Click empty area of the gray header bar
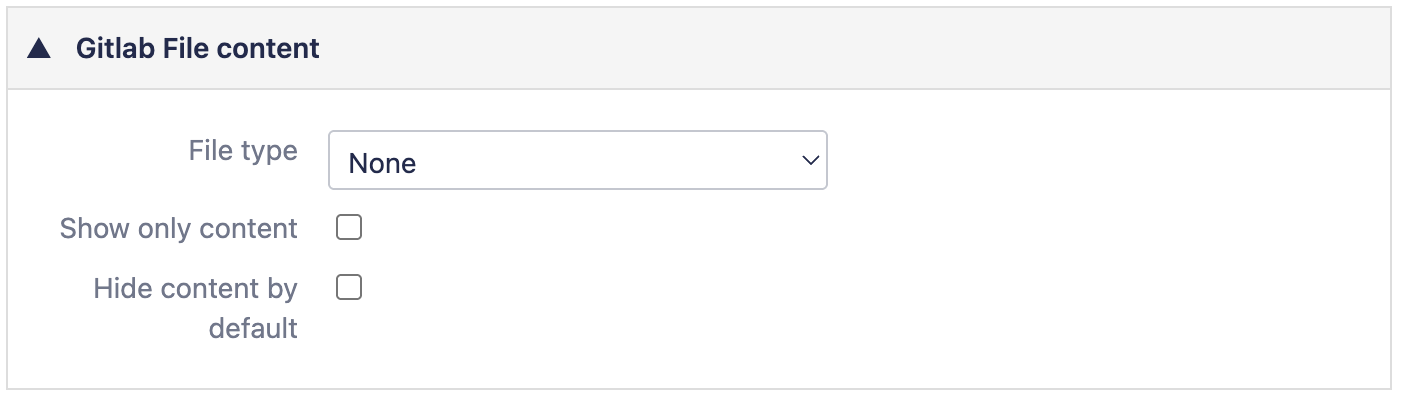The image size is (1402, 400). point(850,48)
